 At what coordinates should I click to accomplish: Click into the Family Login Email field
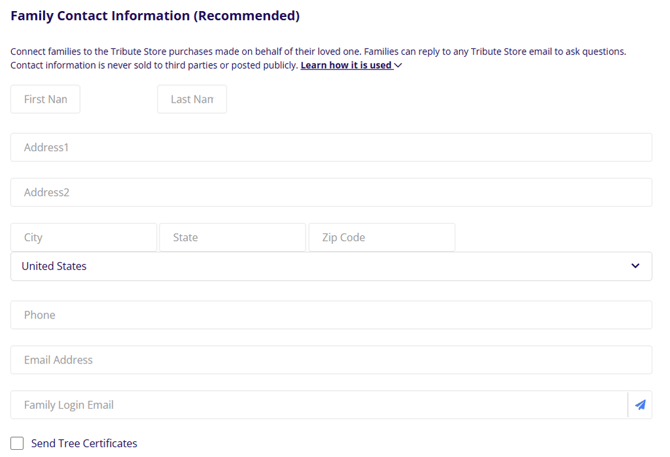point(318,405)
